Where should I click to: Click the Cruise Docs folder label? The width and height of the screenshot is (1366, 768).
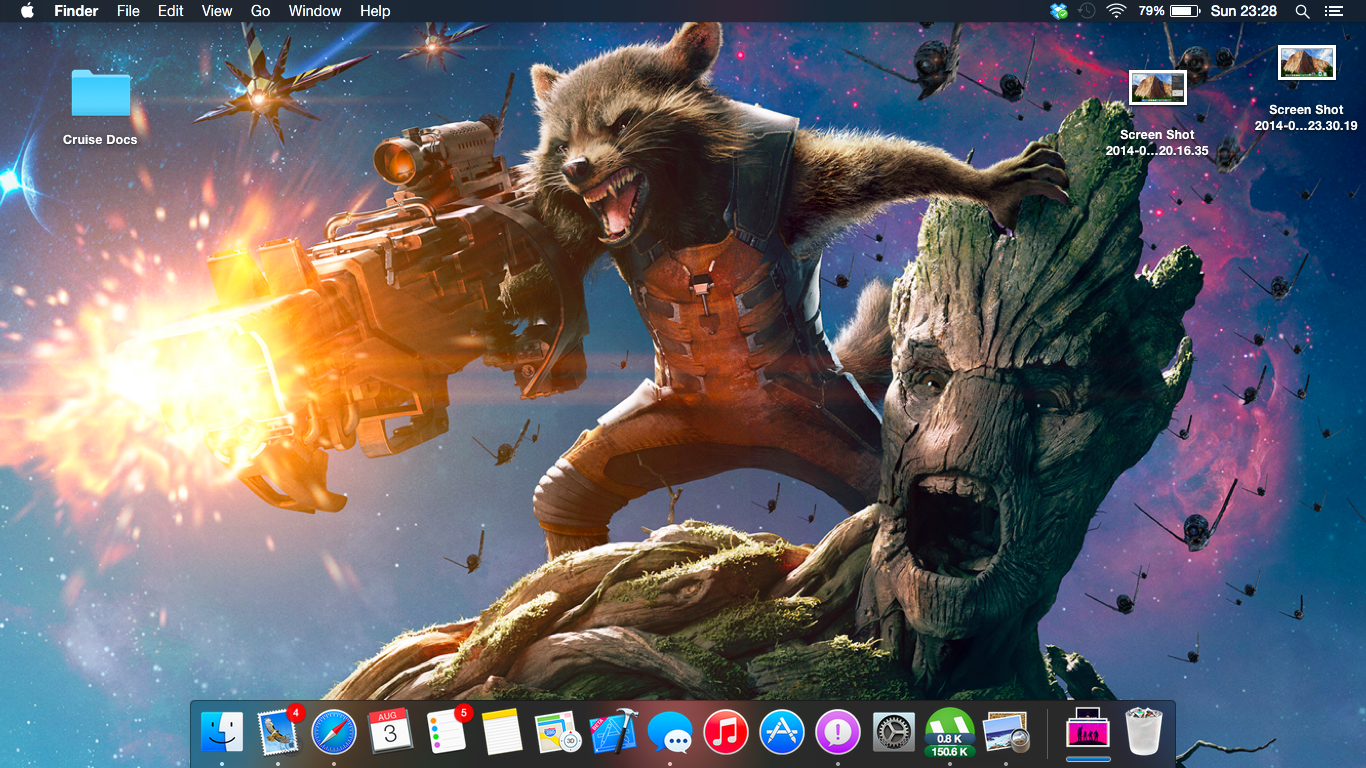100,140
